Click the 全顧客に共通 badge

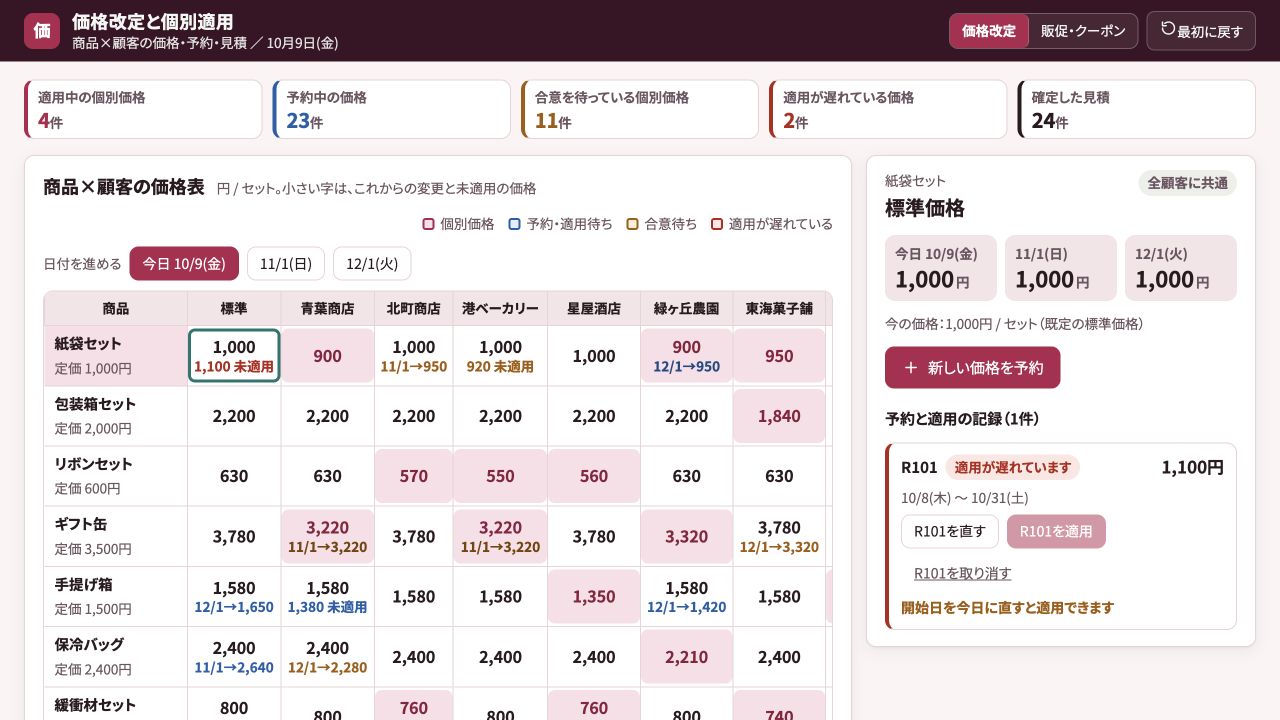point(1187,183)
